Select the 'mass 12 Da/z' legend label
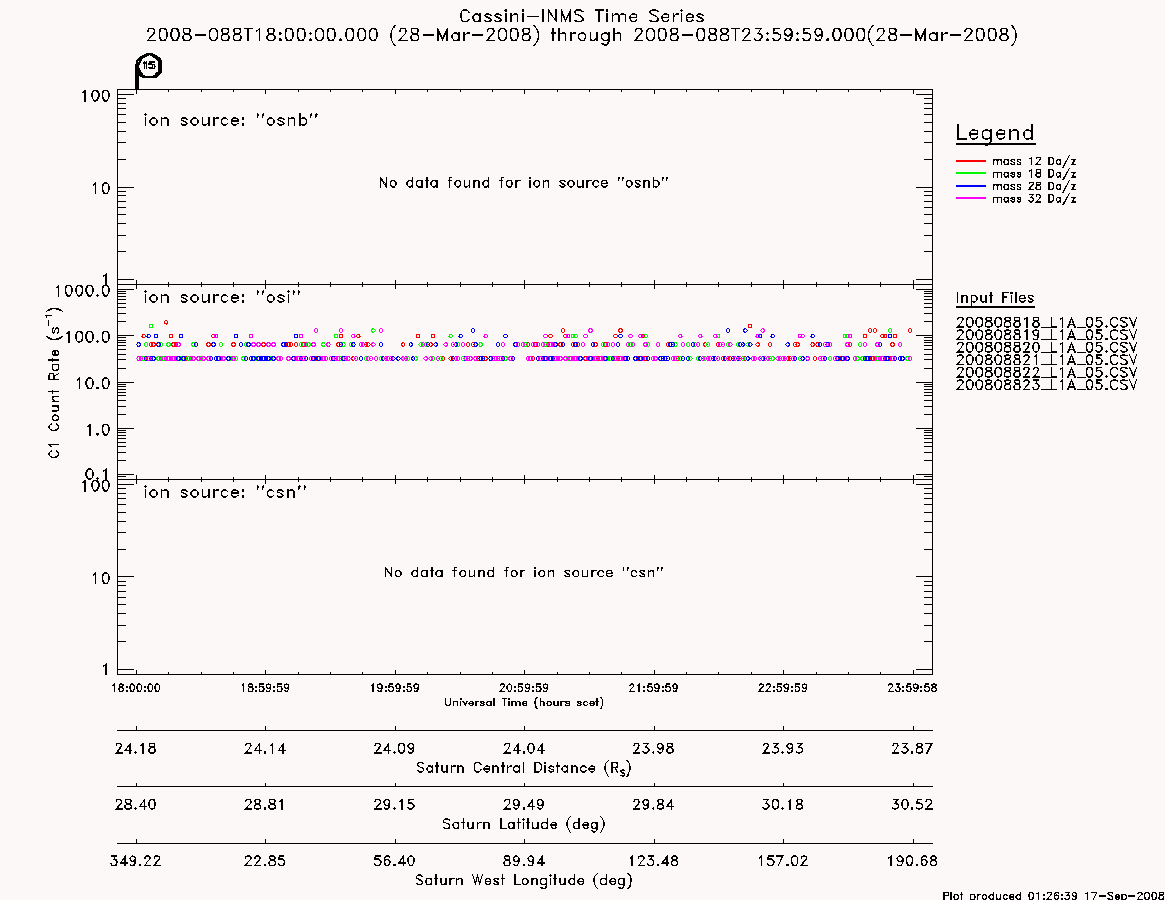 (x=1034, y=161)
